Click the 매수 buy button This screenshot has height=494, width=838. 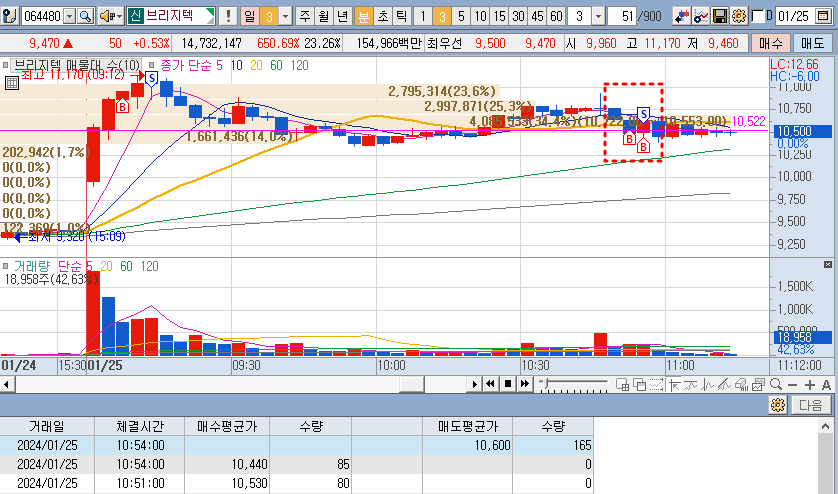pyautogui.click(x=771, y=43)
